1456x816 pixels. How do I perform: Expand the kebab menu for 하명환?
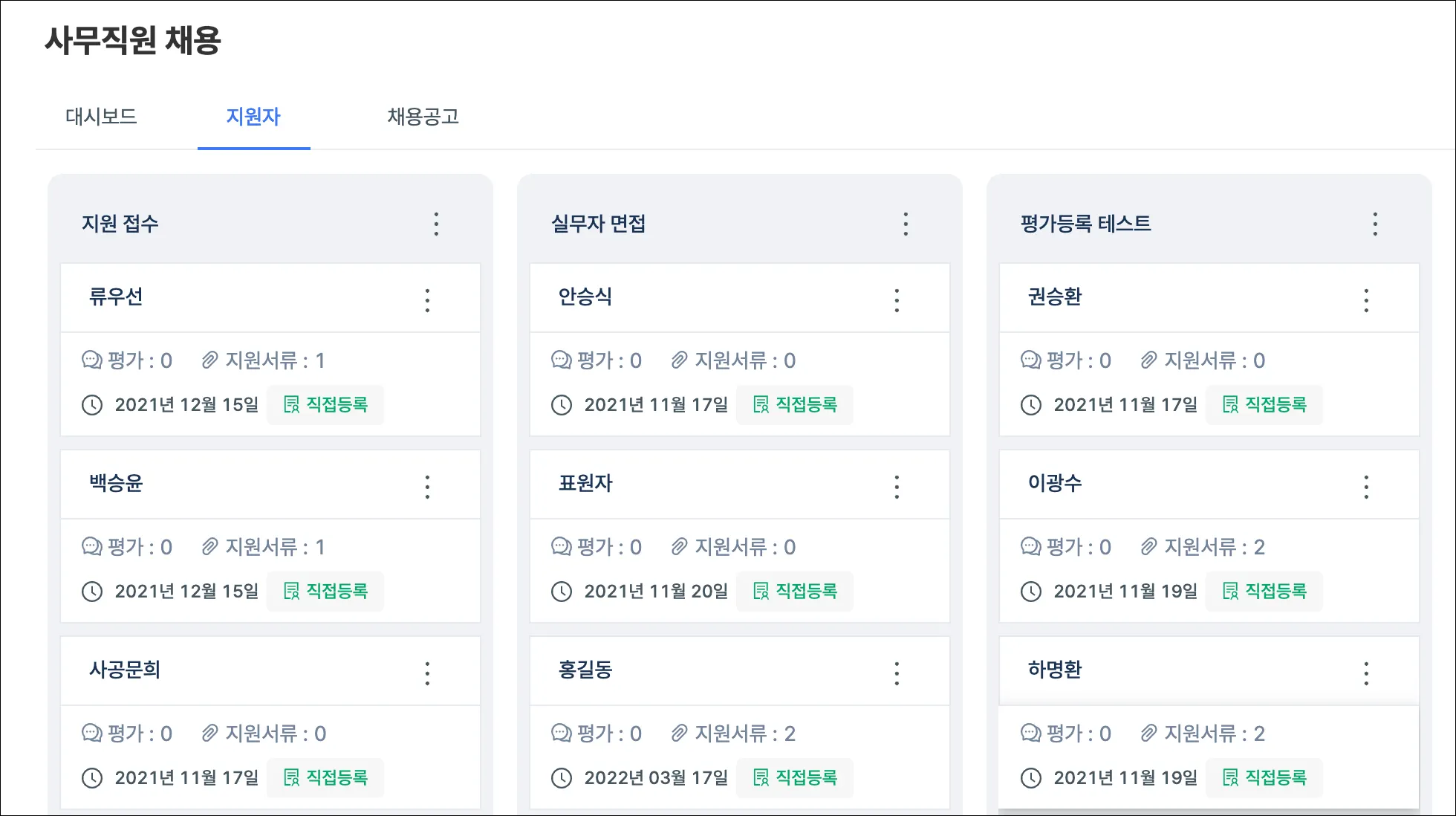coord(1366,673)
